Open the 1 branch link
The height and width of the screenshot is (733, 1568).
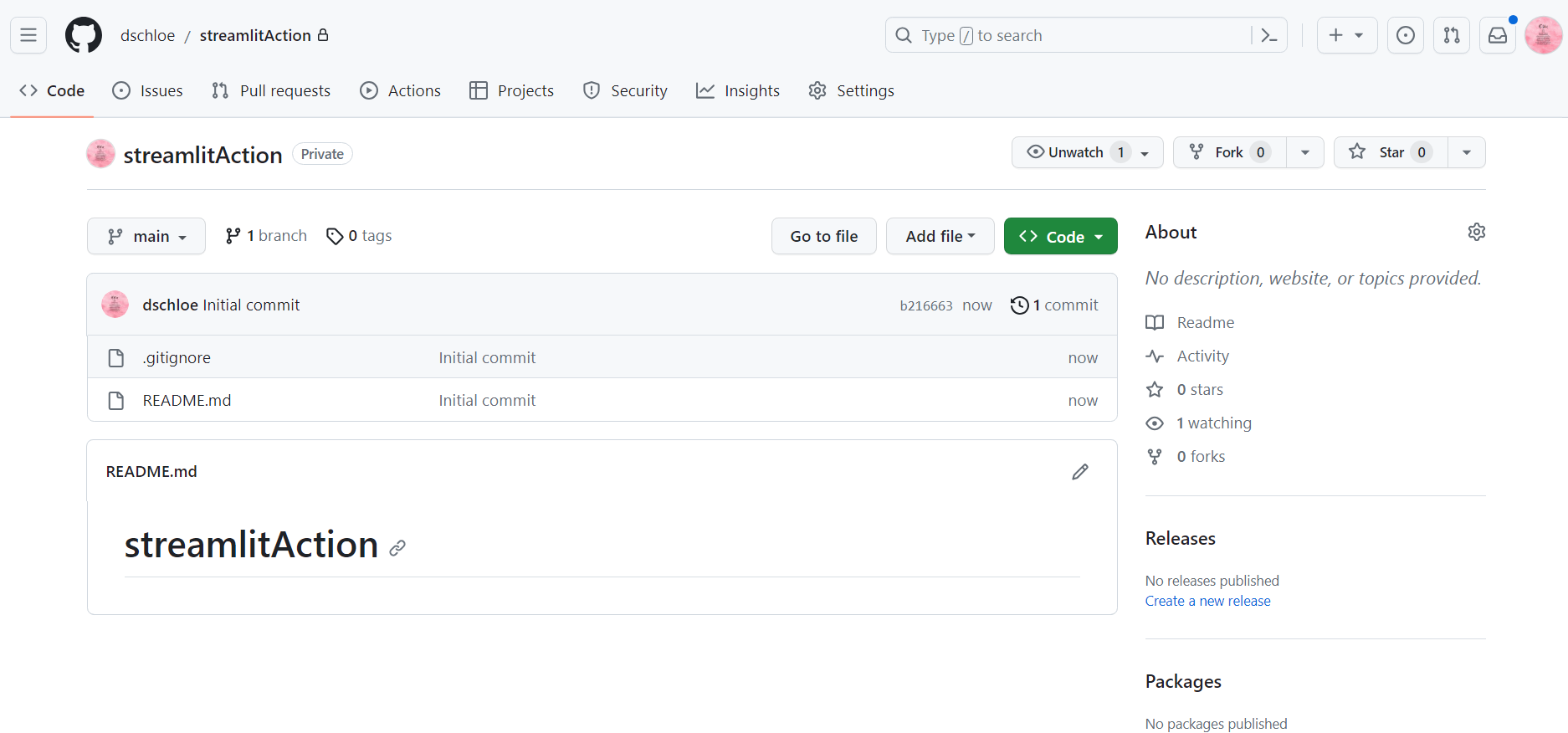266,236
